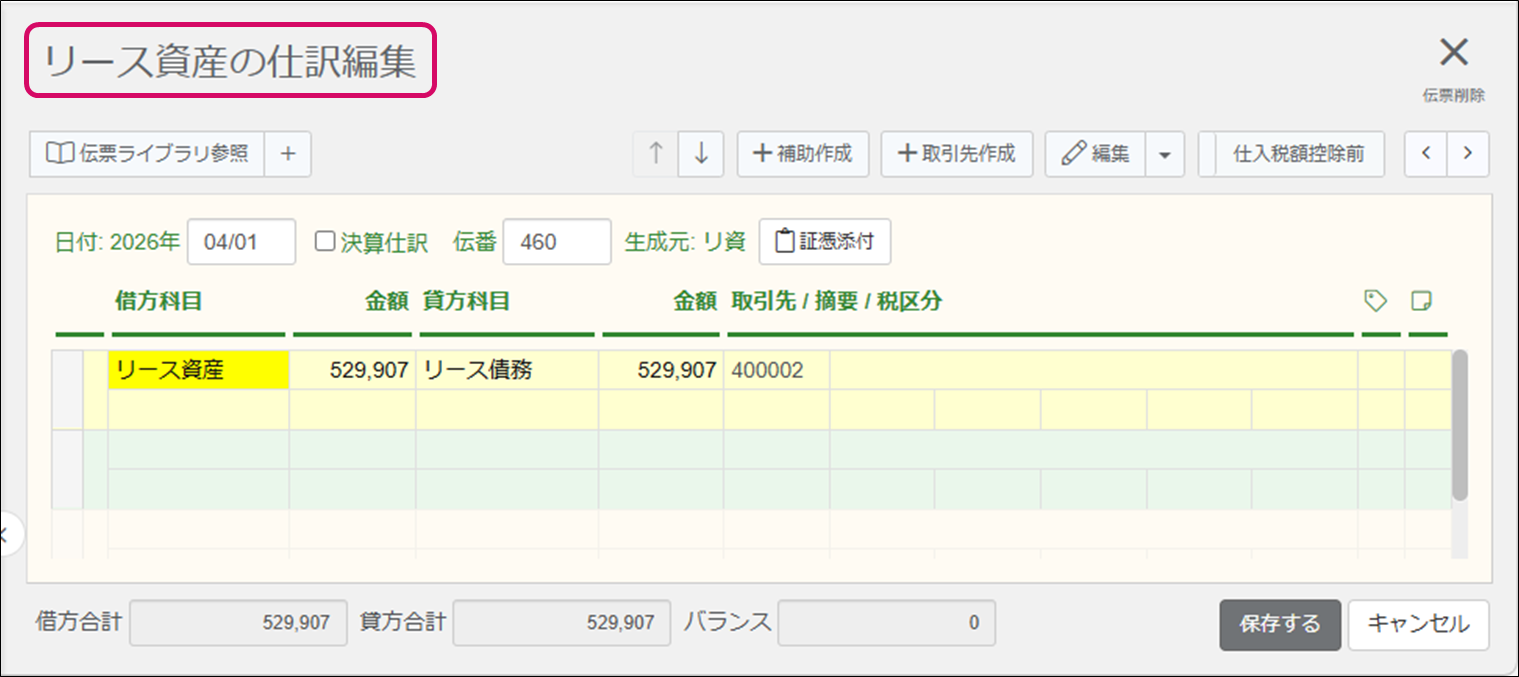Click 取引先作成 to create partner
Image resolution: width=1519 pixels, height=677 pixels.
(x=957, y=154)
